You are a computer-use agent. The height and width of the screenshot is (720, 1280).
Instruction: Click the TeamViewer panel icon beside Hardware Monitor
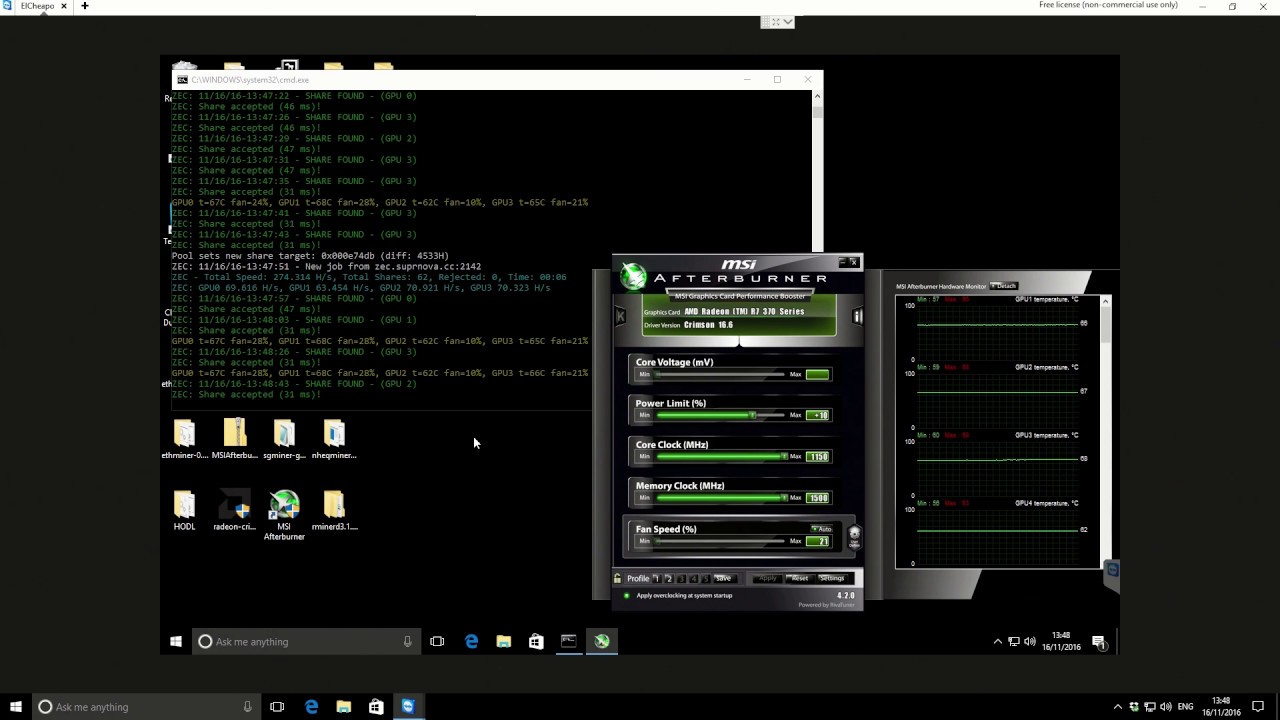(1111, 570)
